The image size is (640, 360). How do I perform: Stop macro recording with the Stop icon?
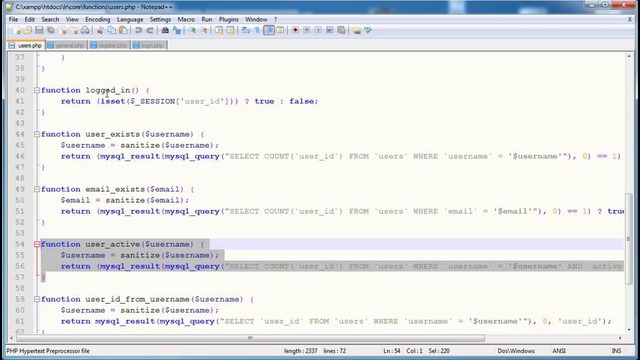click(x=307, y=31)
